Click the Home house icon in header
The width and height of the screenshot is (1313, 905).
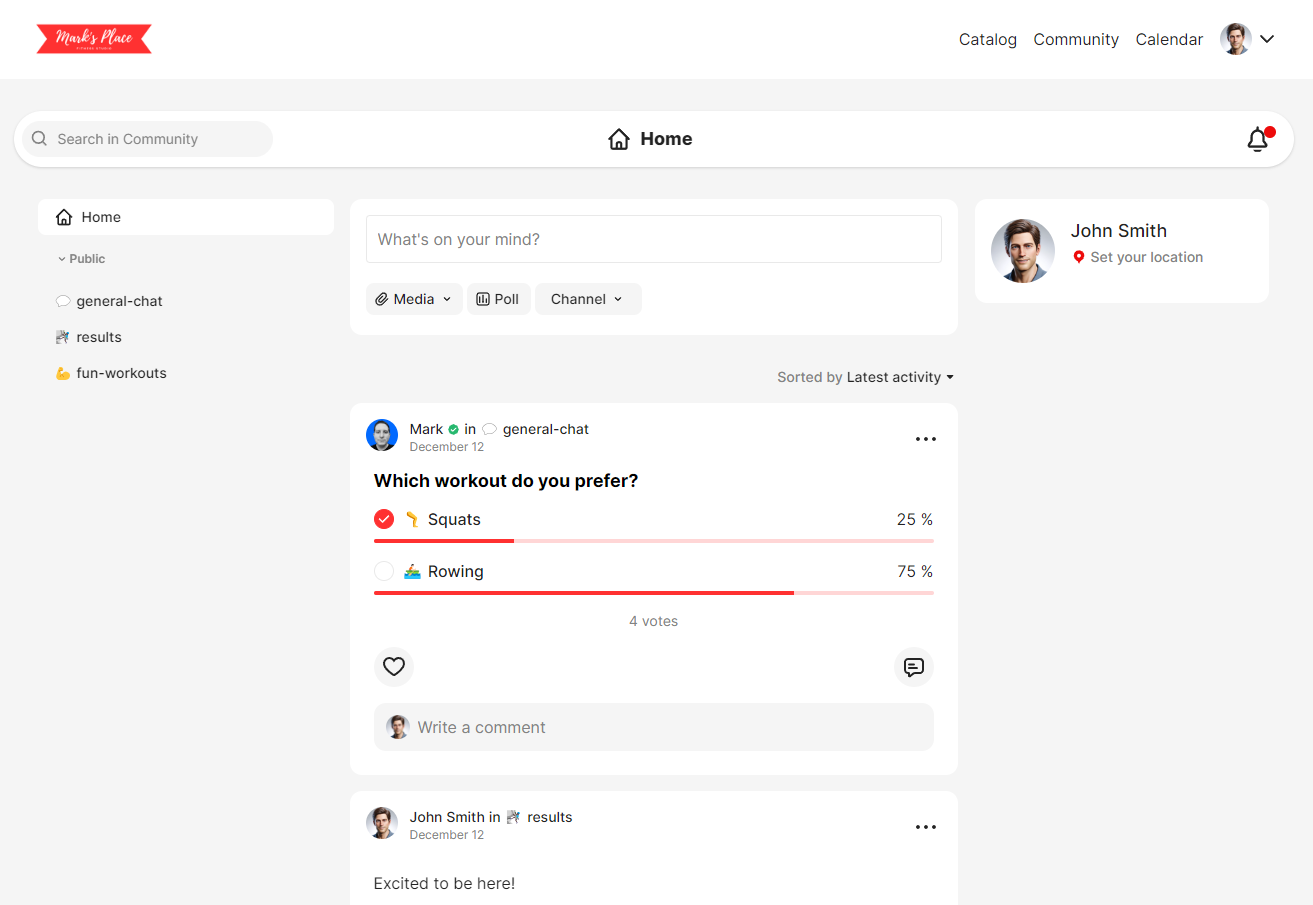point(619,139)
